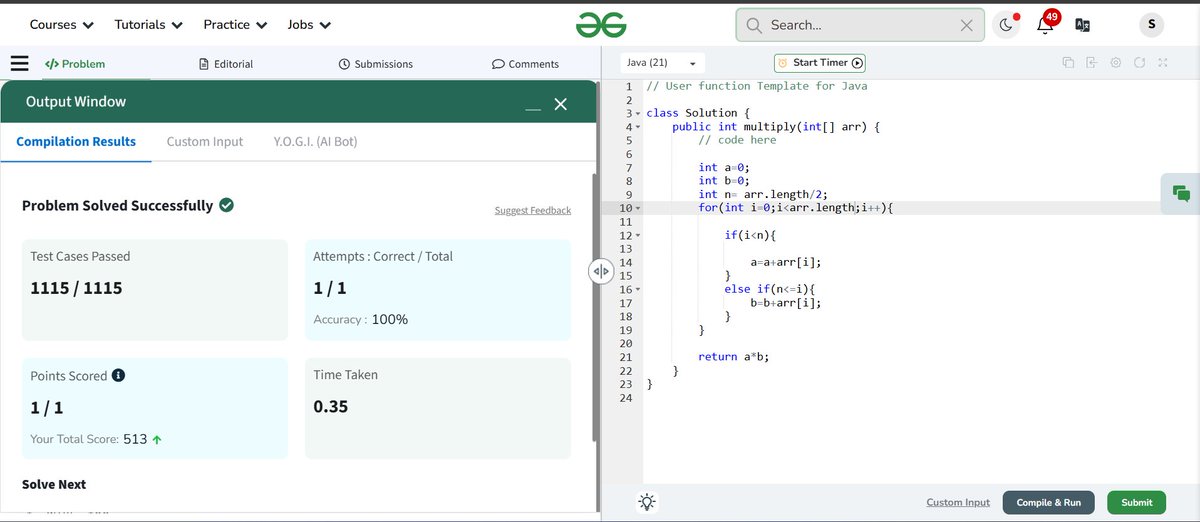Viewport: 1200px width, 522px height.
Task: Open the Java (21) language selector
Action: pyautogui.click(x=663, y=63)
